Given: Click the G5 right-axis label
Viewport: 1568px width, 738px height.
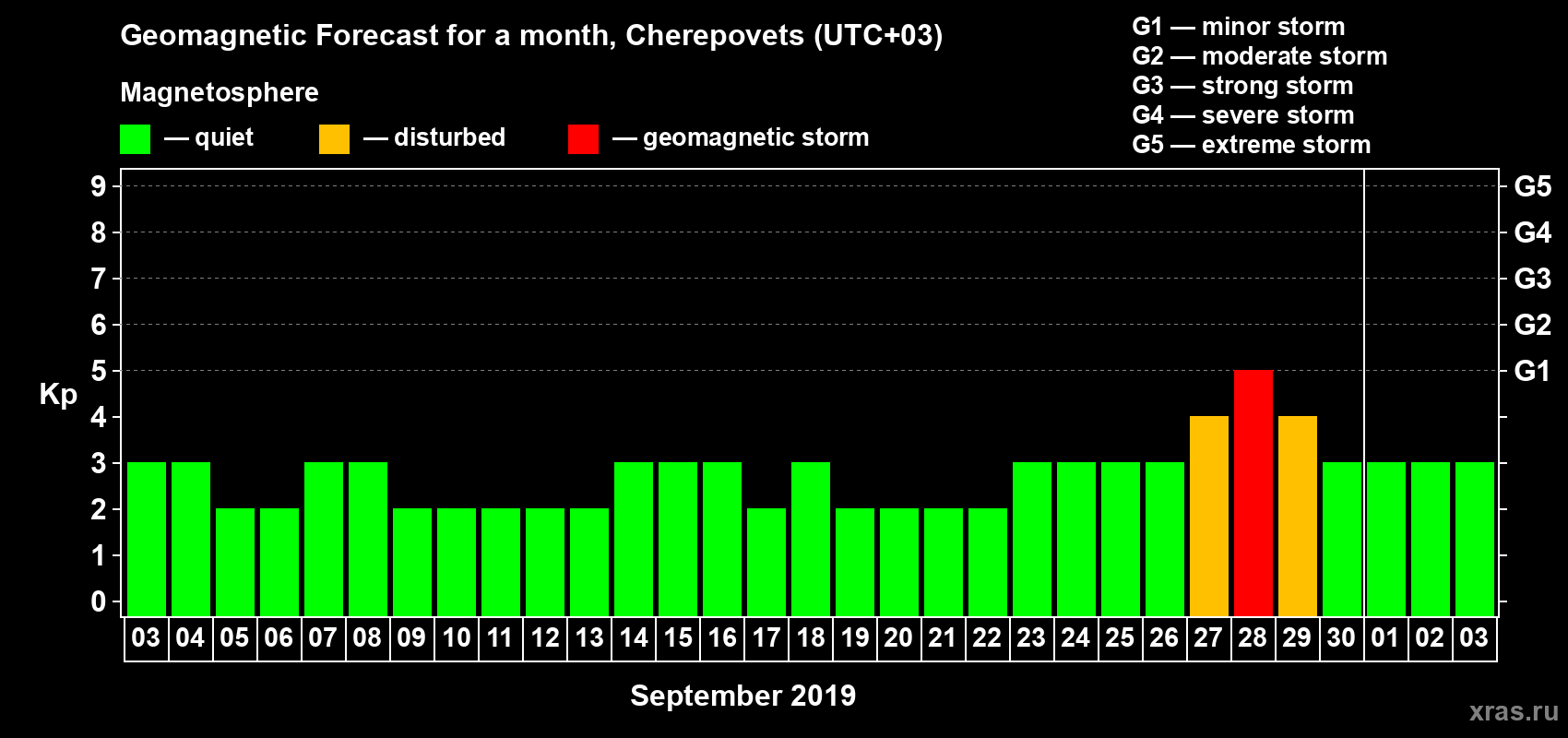Looking at the screenshot, I should (x=1533, y=186).
